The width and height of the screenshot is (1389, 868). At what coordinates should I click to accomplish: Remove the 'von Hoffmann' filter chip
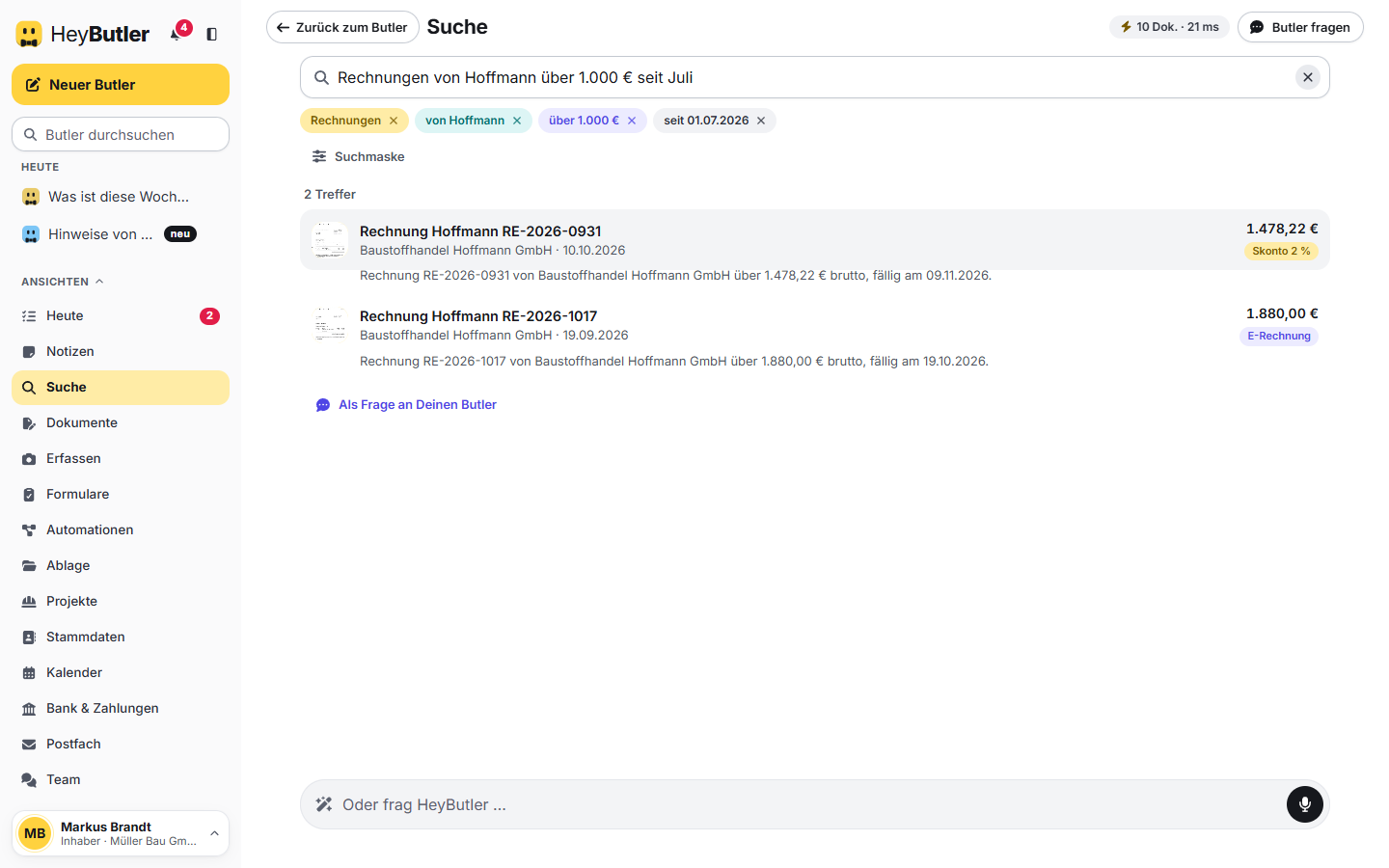pyautogui.click(x=517, y=121)
